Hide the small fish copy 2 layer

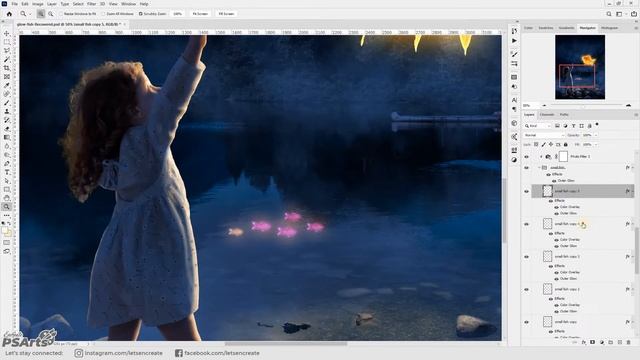526,289
